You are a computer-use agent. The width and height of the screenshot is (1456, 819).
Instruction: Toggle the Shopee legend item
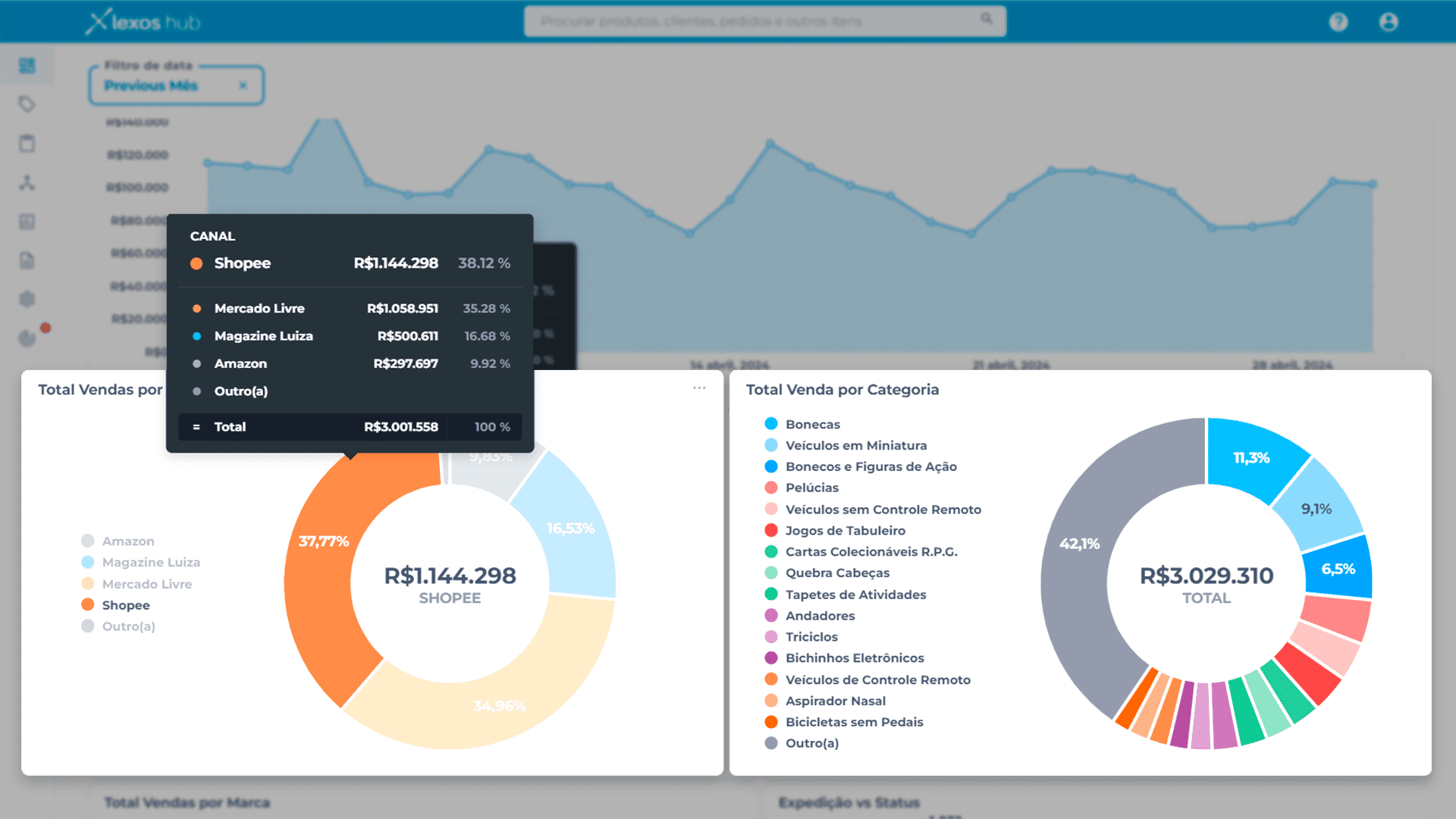pyautogui.click(x=116, y=605)
